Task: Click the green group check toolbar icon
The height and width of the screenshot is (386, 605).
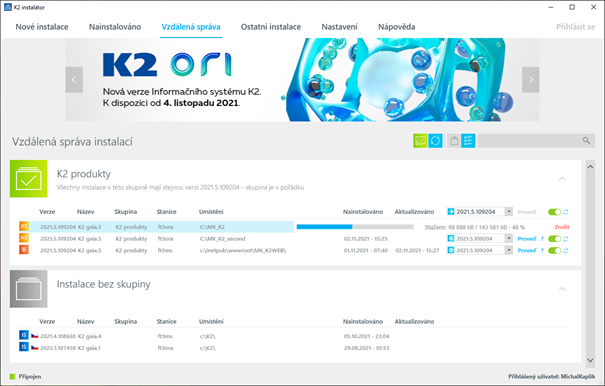Action: pos(420,141)
